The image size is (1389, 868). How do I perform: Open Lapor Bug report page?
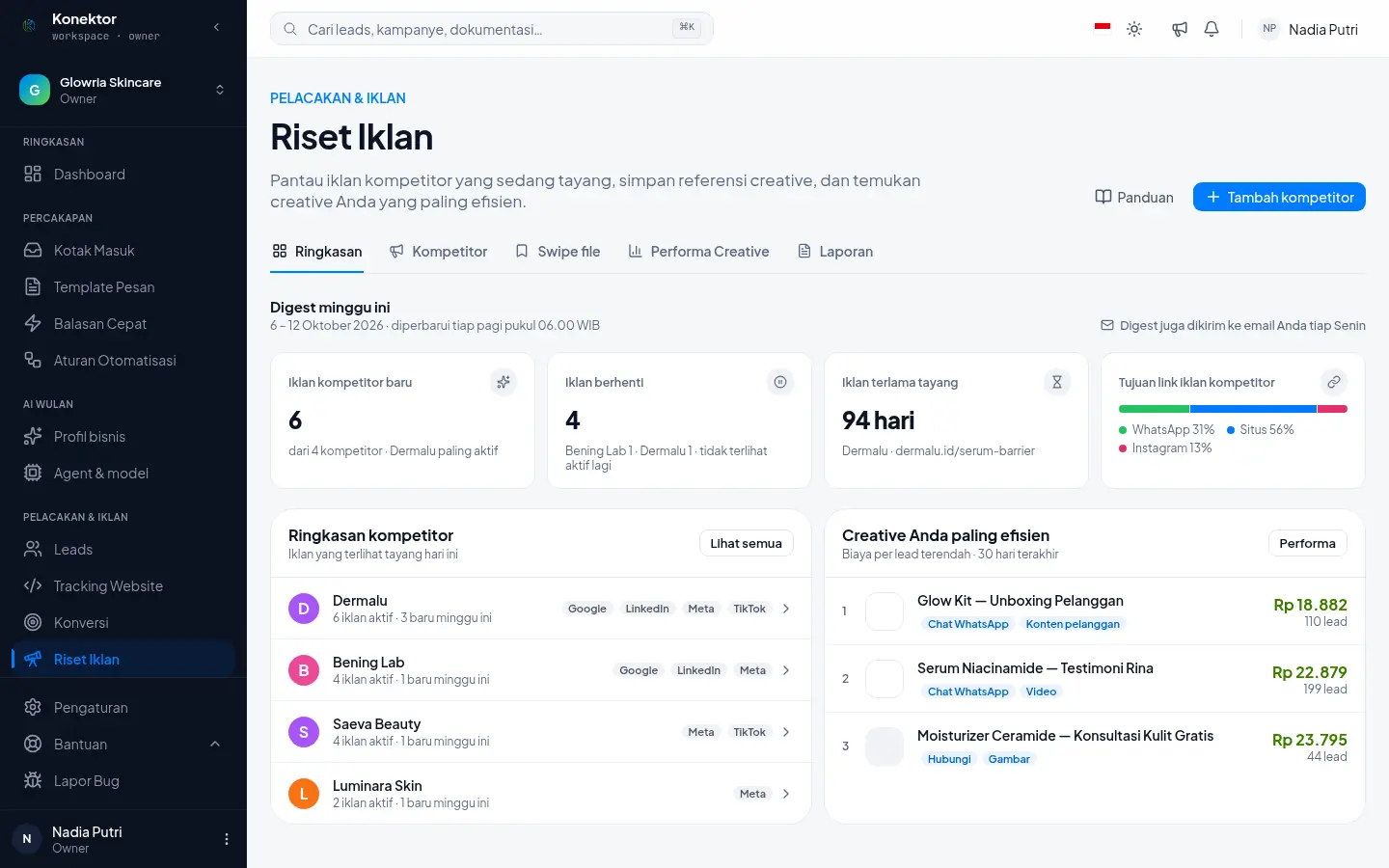123,781
